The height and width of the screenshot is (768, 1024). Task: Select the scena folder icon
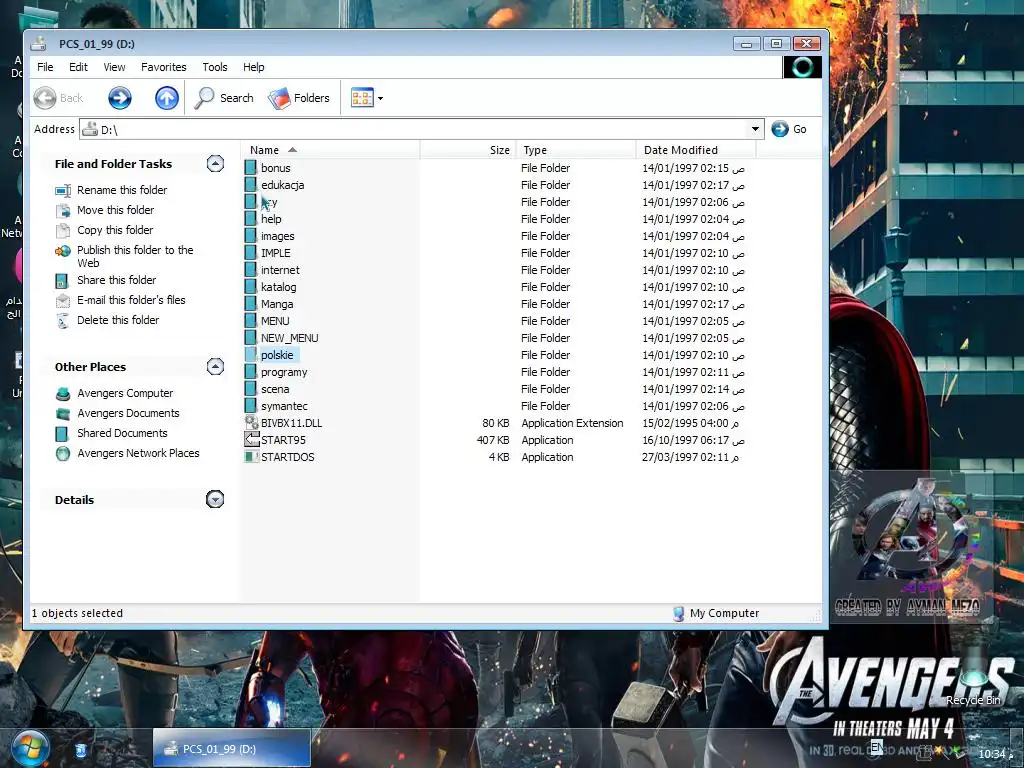pos(251,389)
